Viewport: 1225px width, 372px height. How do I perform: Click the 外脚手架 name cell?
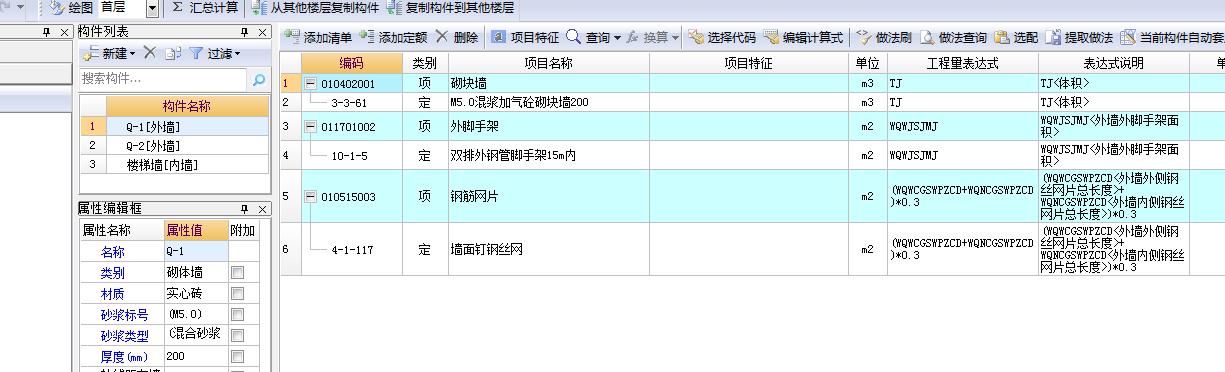[x=549, y=127]
